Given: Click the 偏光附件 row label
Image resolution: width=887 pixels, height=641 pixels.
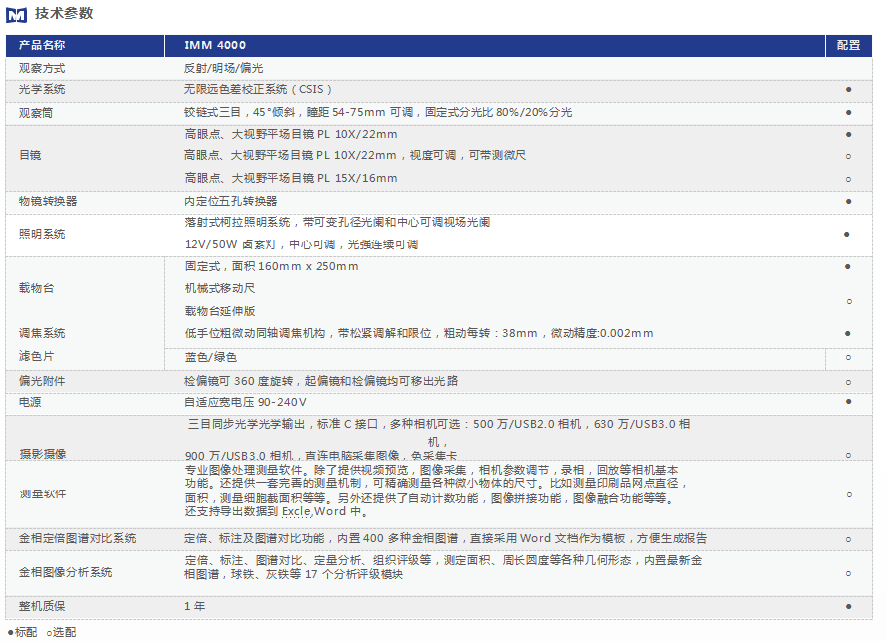Looking at the screenshot, I should pos(42,381).
